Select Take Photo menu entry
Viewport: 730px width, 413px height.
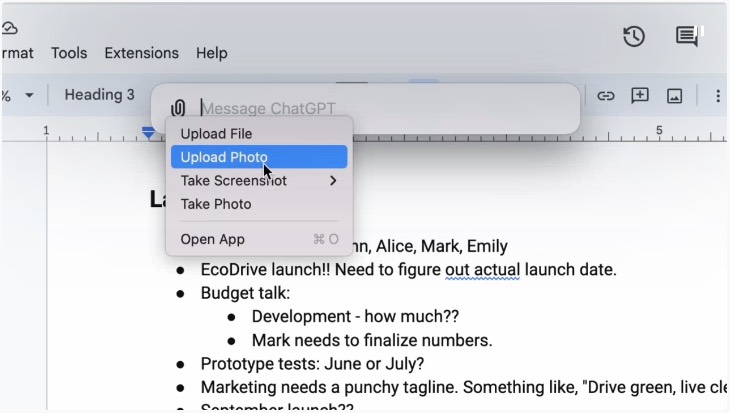tap(216, 204)
